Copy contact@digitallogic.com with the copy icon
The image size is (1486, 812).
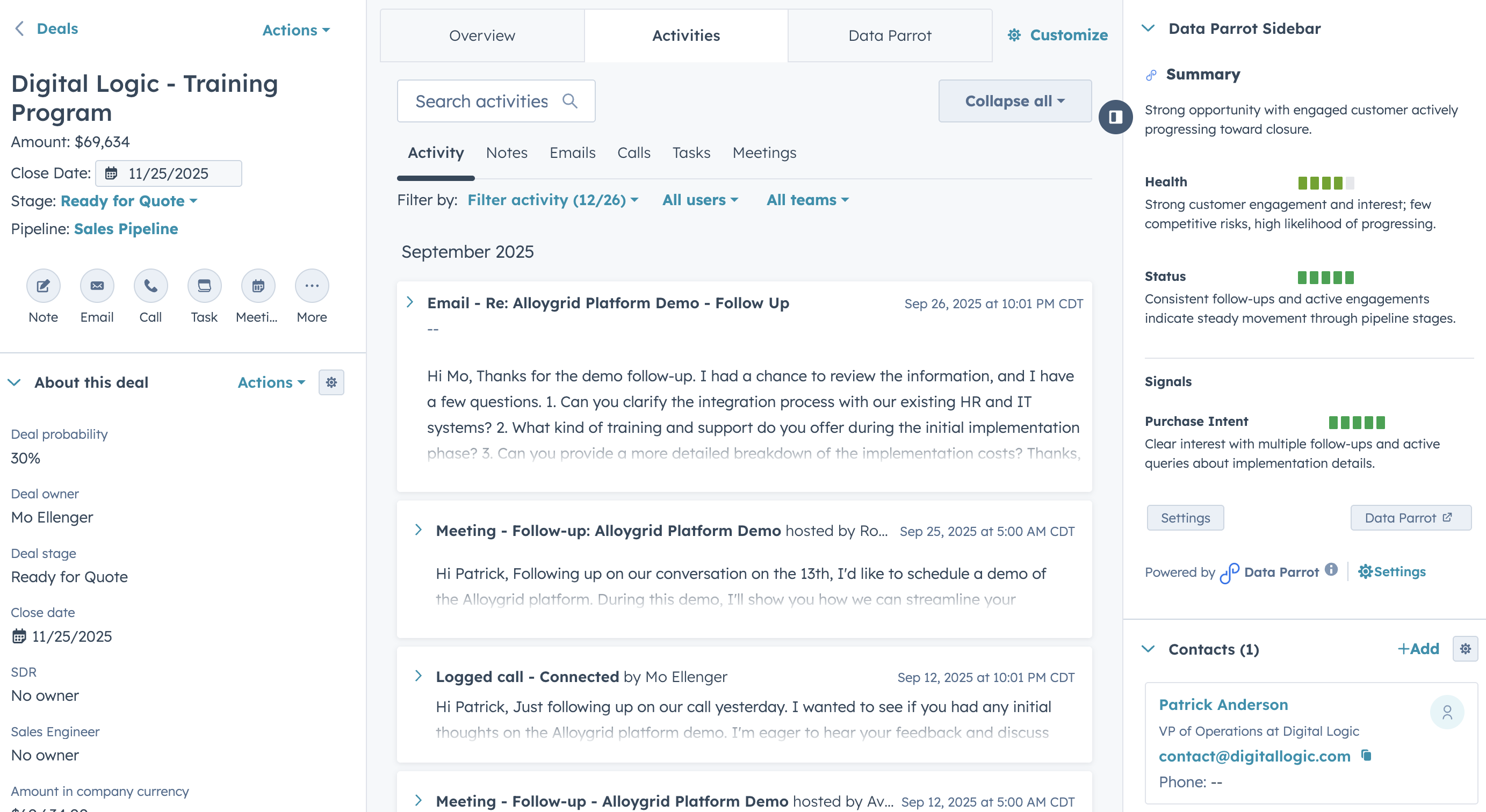(1366, 756)
